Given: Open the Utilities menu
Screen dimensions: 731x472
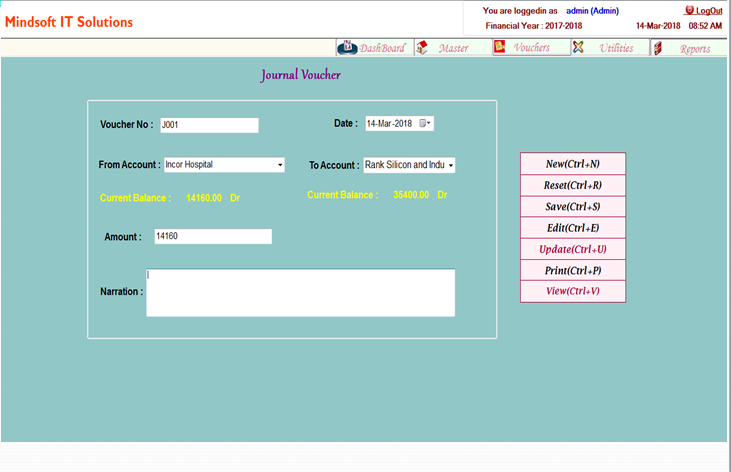Looking at the screenshot, I should tap(610, 48).
